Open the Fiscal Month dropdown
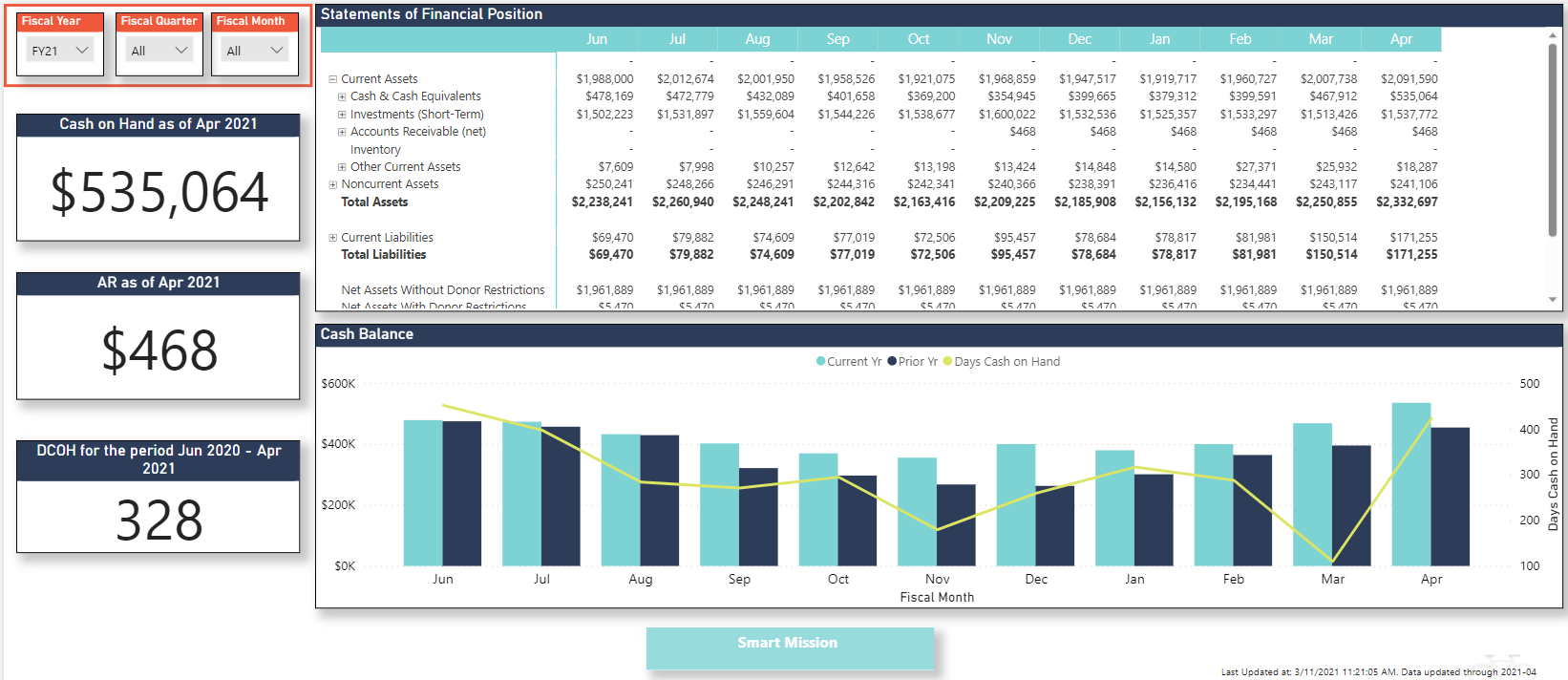 tap(254, 51)
